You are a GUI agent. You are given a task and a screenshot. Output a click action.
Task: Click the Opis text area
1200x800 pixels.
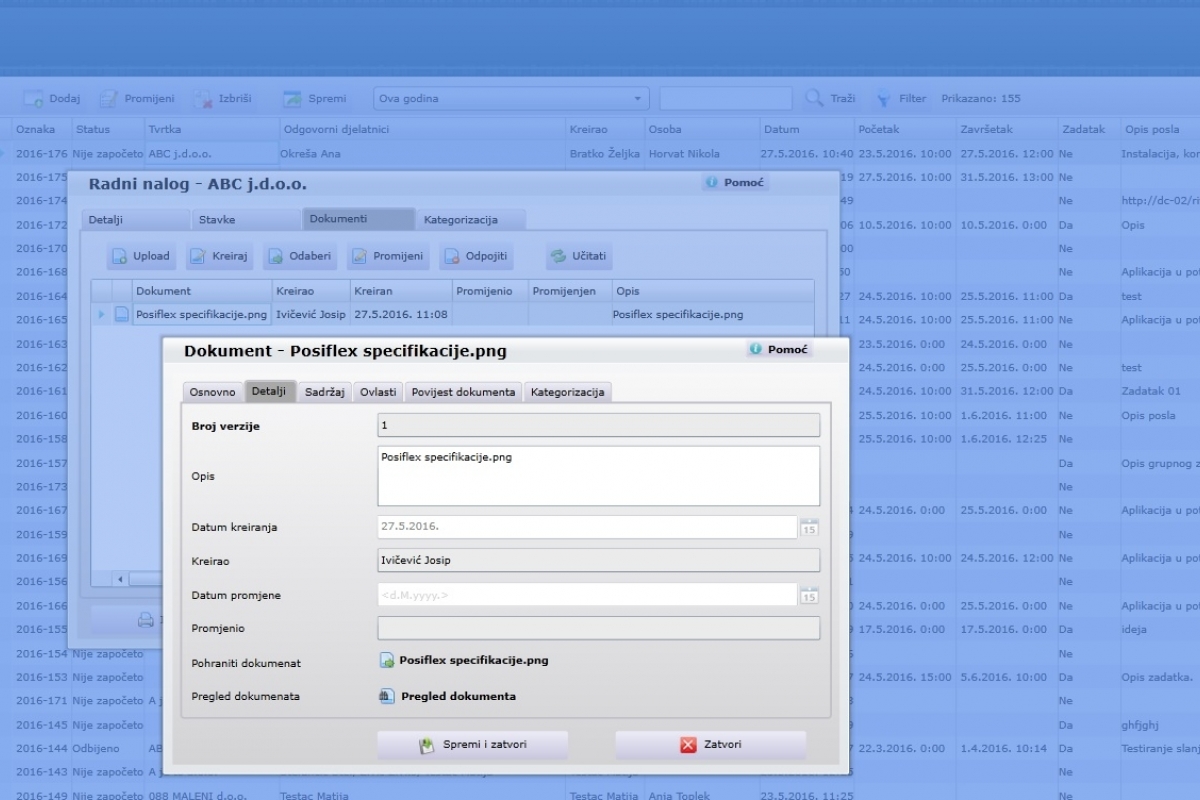(x=598, y=476)
